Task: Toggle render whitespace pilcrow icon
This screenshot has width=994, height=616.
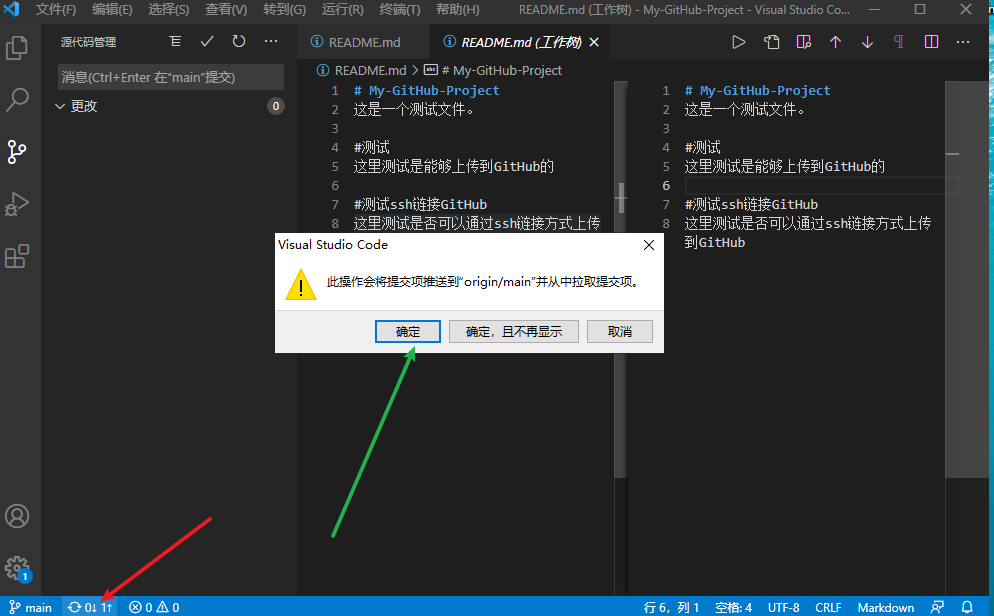Action: tap(899, 41)
